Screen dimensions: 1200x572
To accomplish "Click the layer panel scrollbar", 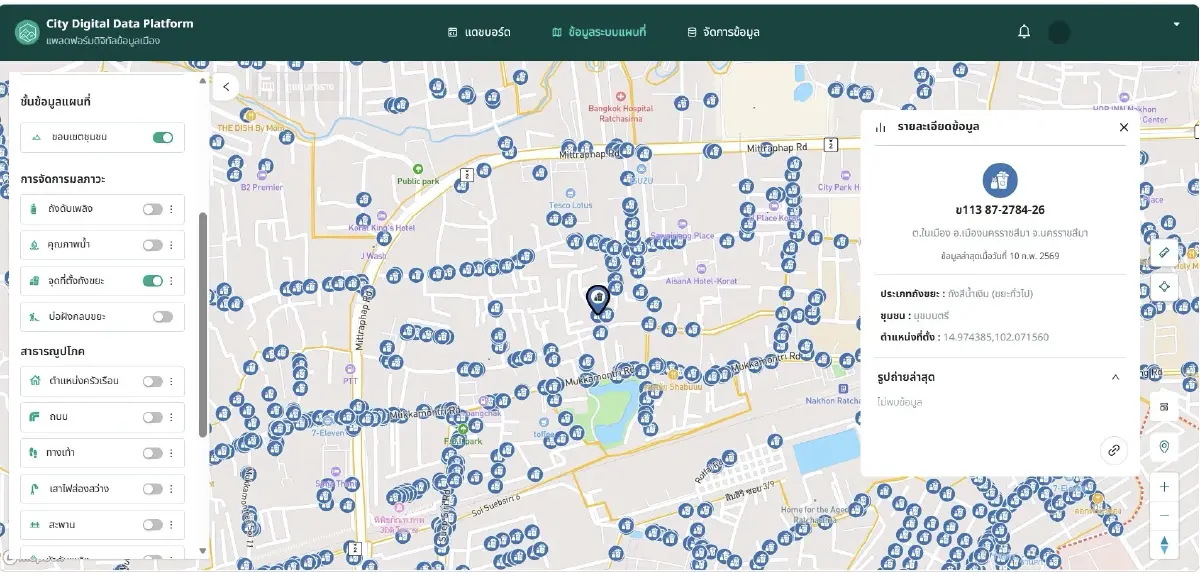I will tap(203, 323).
